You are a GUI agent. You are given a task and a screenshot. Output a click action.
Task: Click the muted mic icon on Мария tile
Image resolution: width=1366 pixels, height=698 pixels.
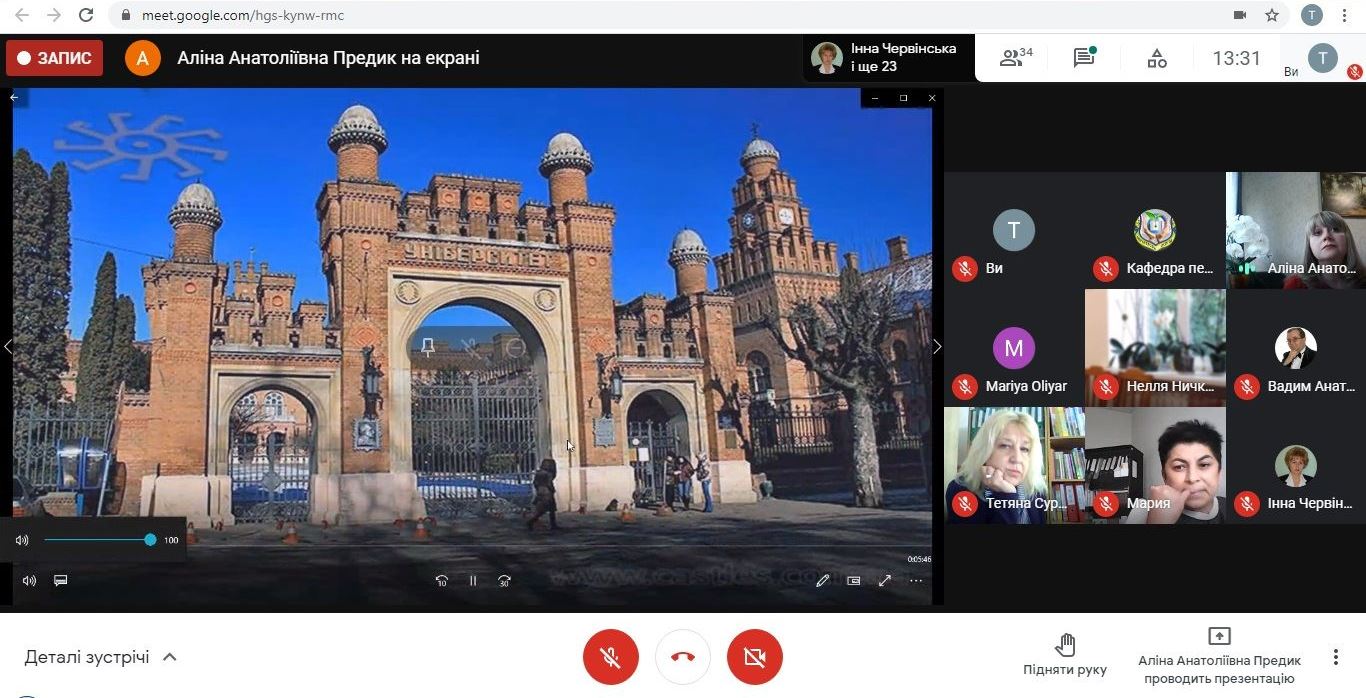1105,503
